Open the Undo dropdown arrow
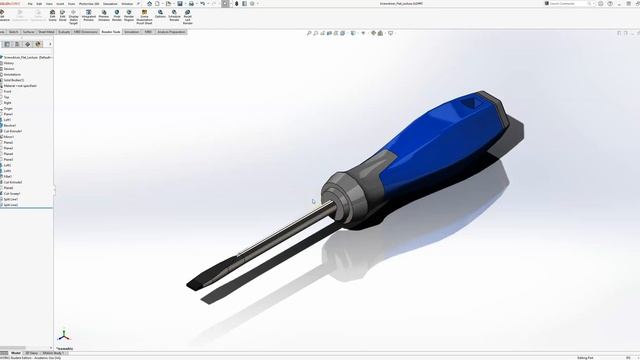The image size is (640, 360). (207, 4)
